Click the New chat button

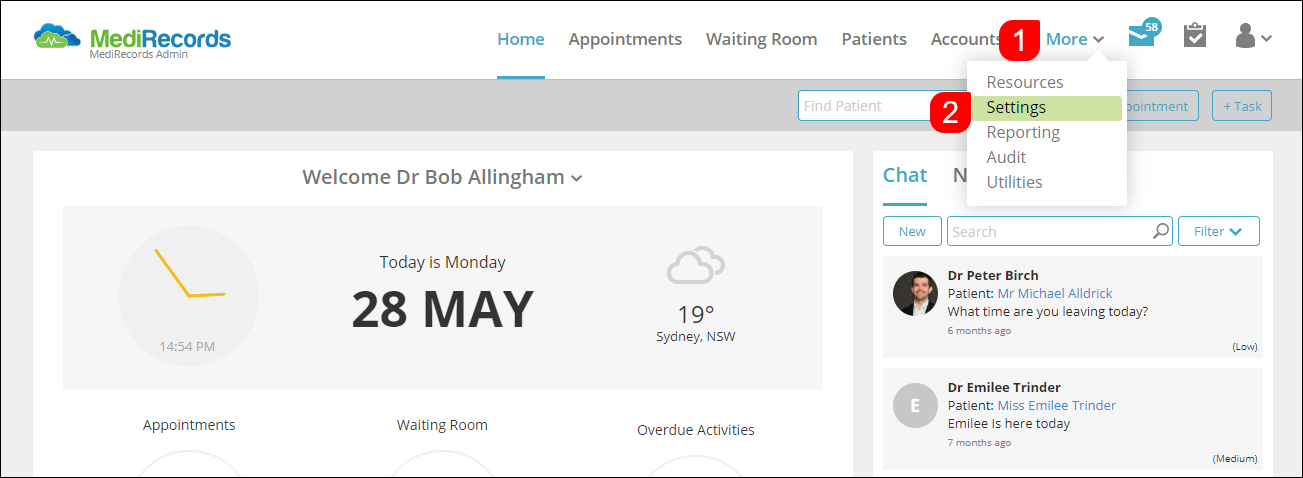pyautogui.click(x=912, y=231)
